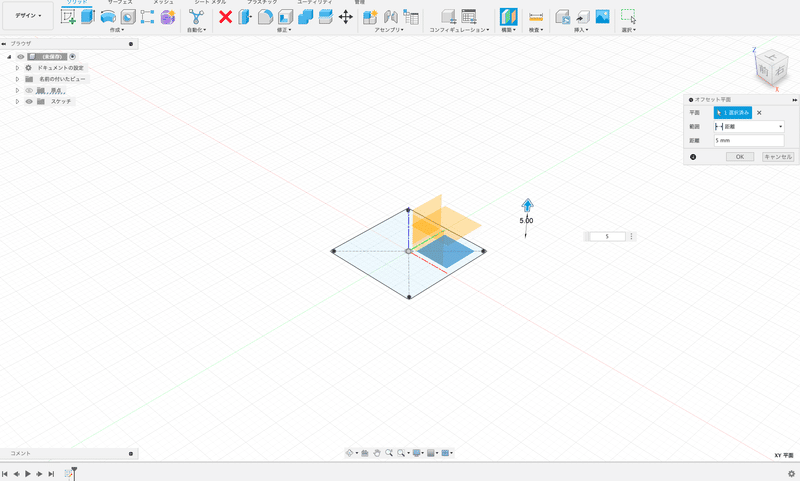Image resolution: width=800 pixels, height=481 pixels.
Task: Activate the root component radio button
Action: click(x=72, y=57)
